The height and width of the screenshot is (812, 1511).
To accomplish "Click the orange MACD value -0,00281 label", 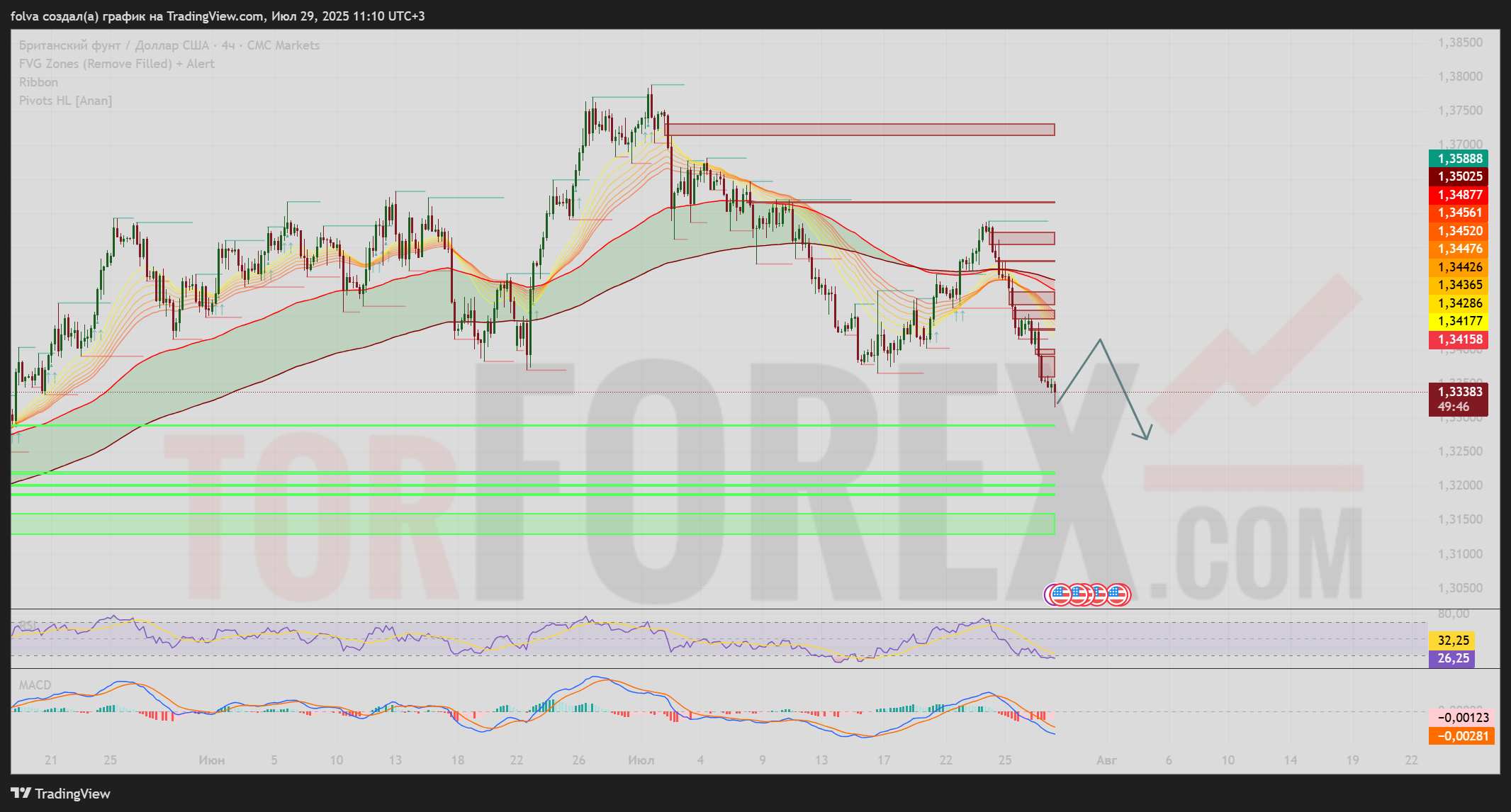I will [1463, 736].
